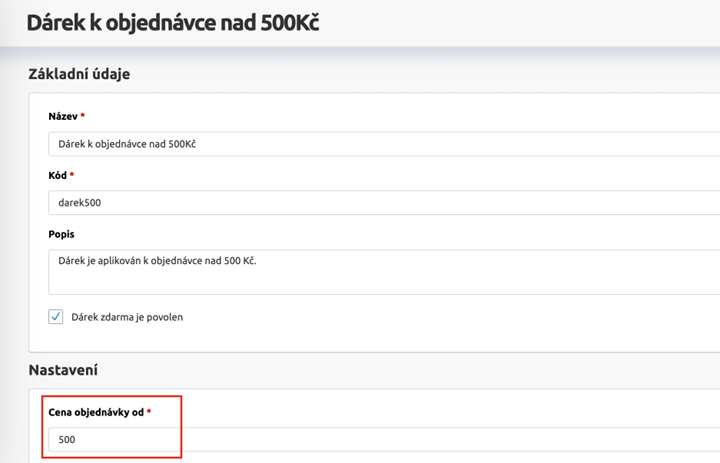Click the value '500' in the price field
This screenshot has width=720, height=463.
pos(67,440)
